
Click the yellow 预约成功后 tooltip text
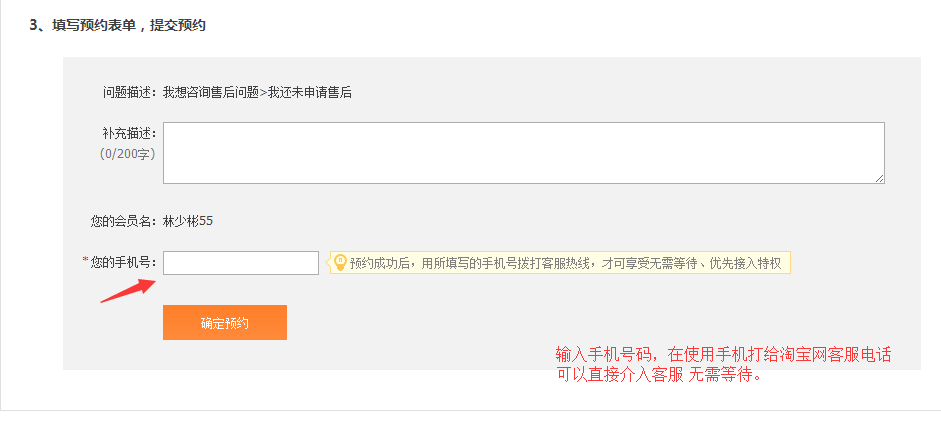(565, 263)
